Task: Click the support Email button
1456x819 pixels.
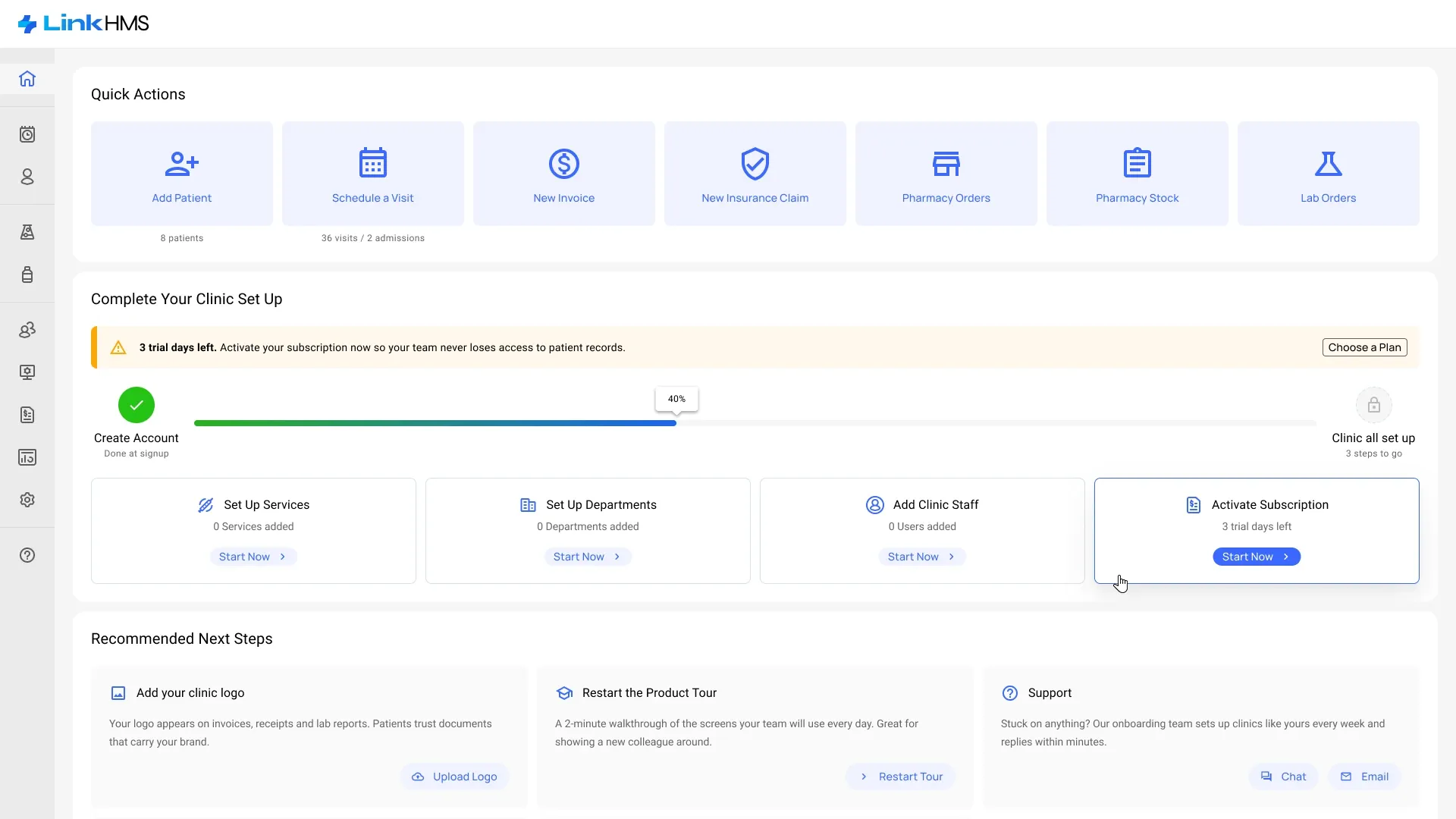Action: (x=1364, y=777)
